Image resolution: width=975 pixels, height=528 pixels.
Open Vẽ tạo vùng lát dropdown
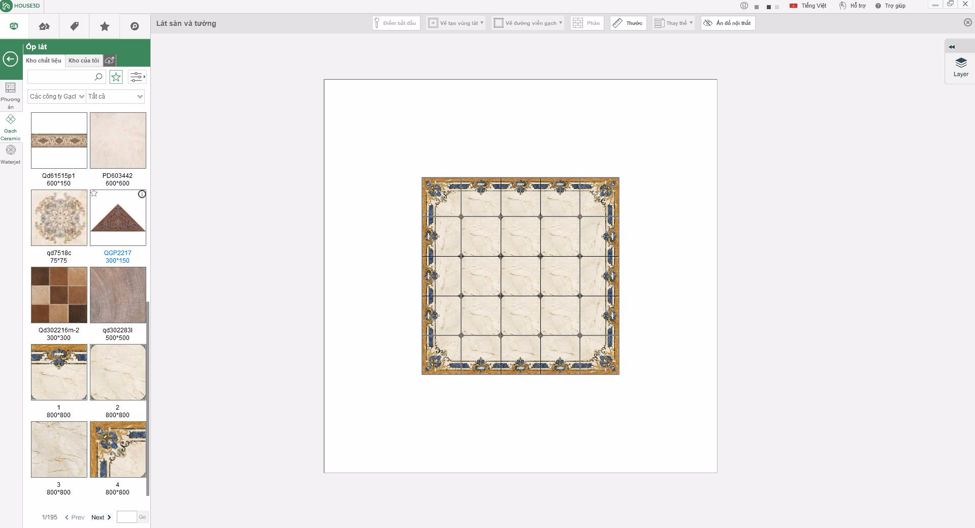[456, 23]
